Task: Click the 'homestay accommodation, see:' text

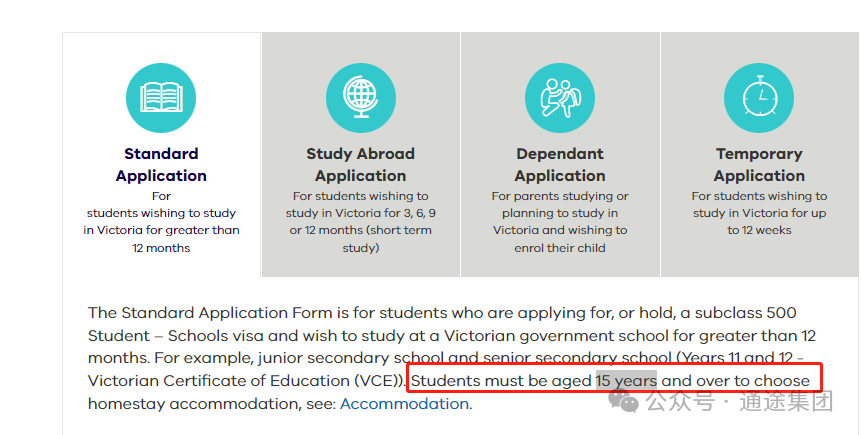Action: 211,404
